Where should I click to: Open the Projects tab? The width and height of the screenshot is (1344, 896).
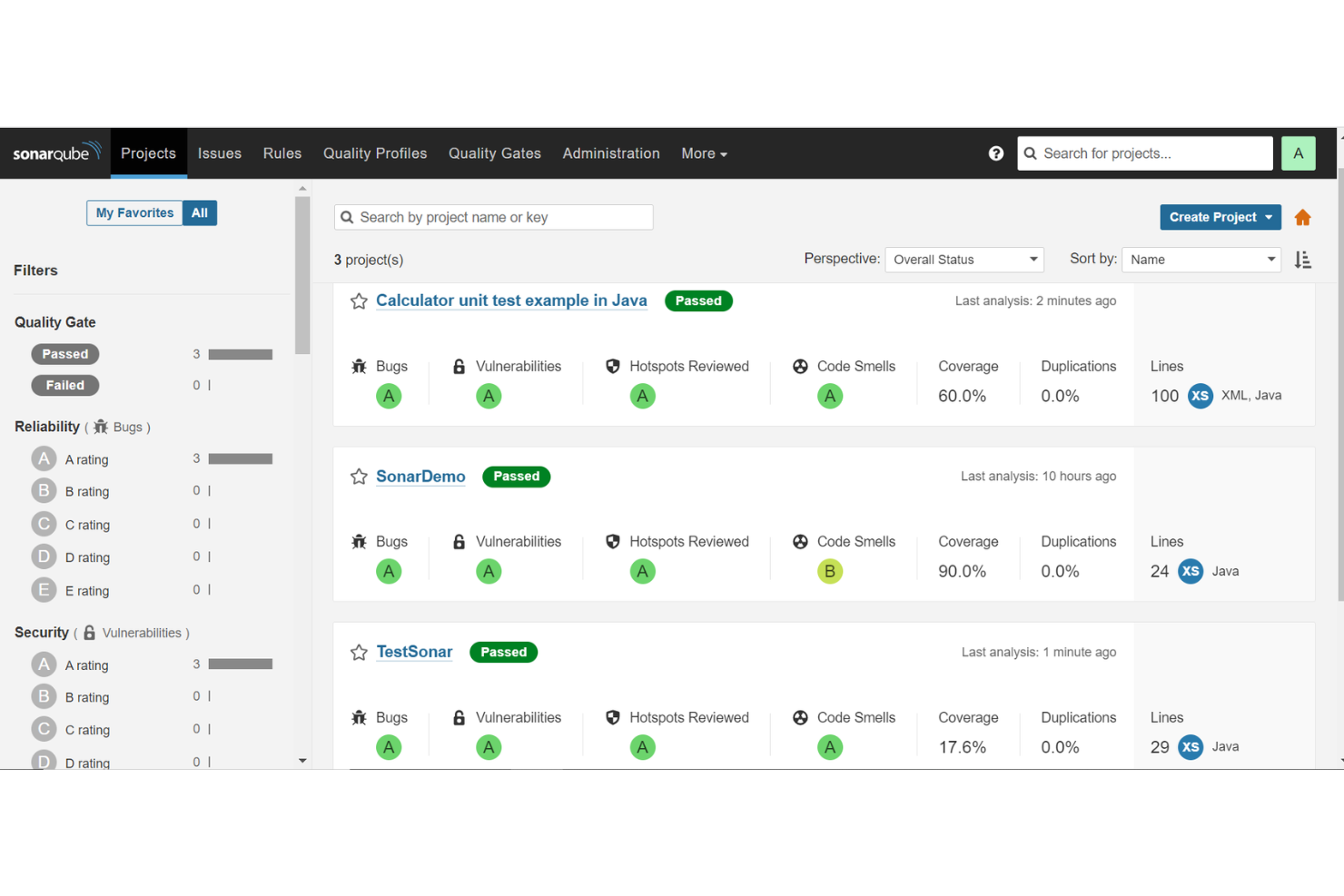pos(148,153)
